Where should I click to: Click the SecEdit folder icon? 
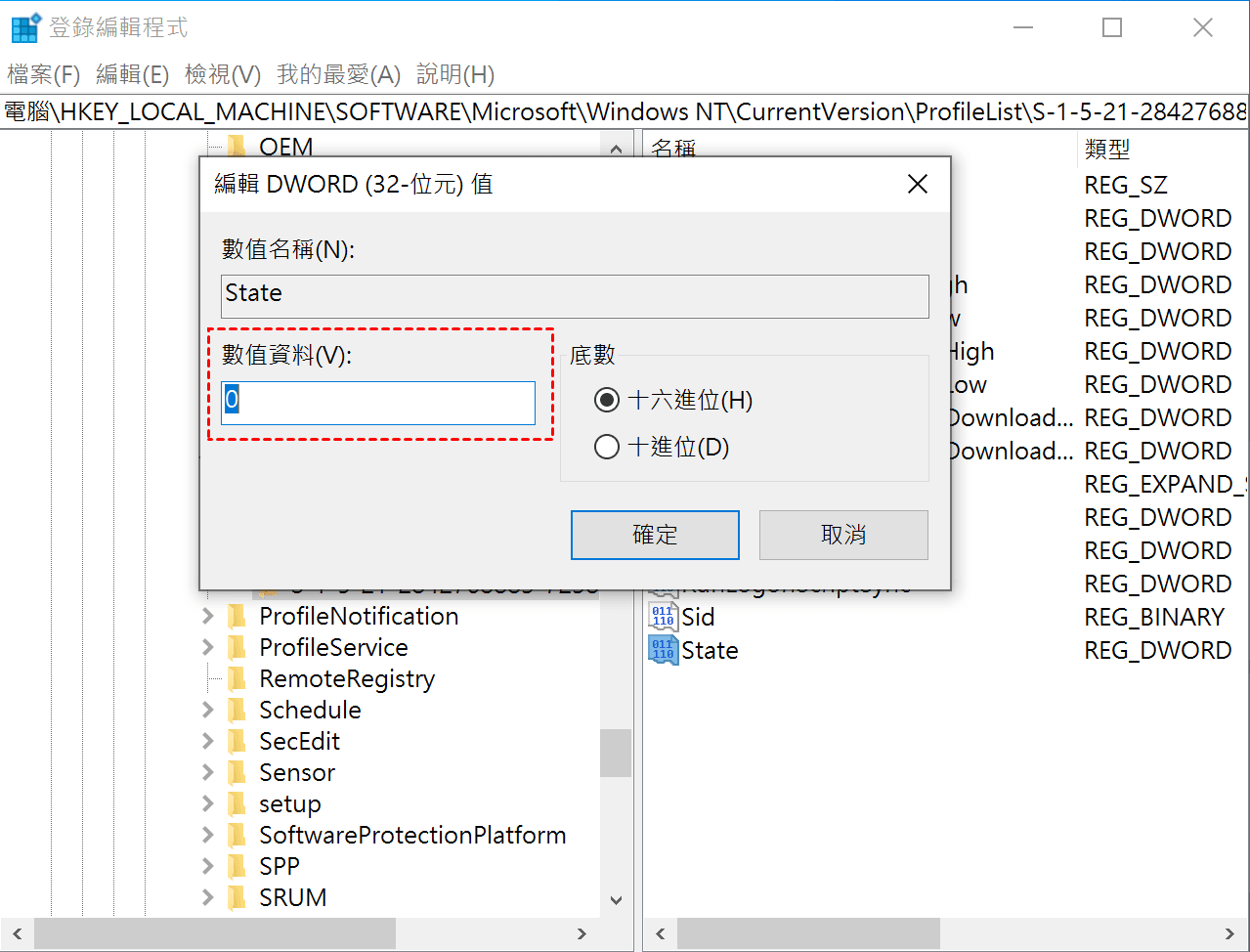click(237, 741)
